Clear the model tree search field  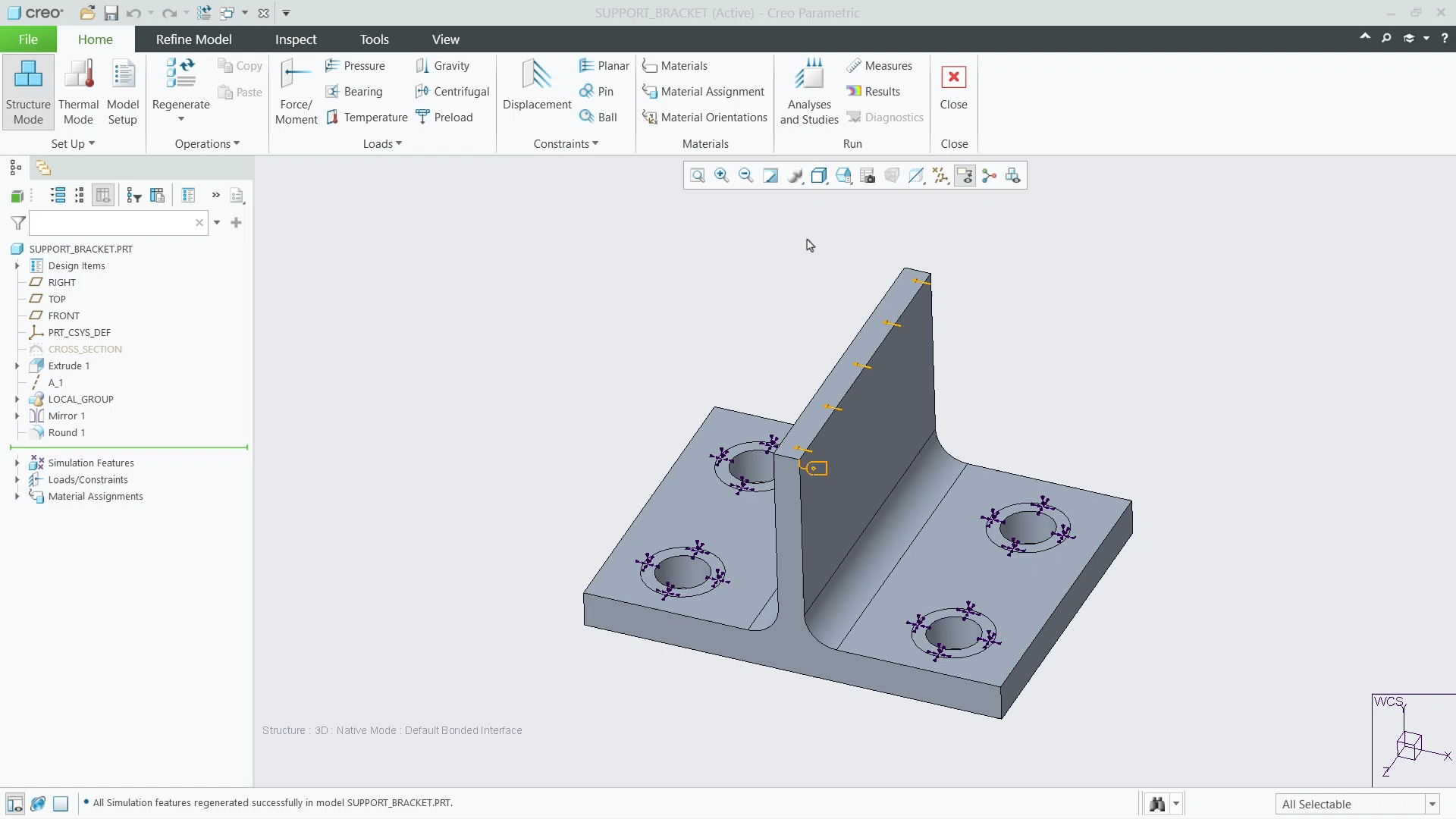(199, 223)
